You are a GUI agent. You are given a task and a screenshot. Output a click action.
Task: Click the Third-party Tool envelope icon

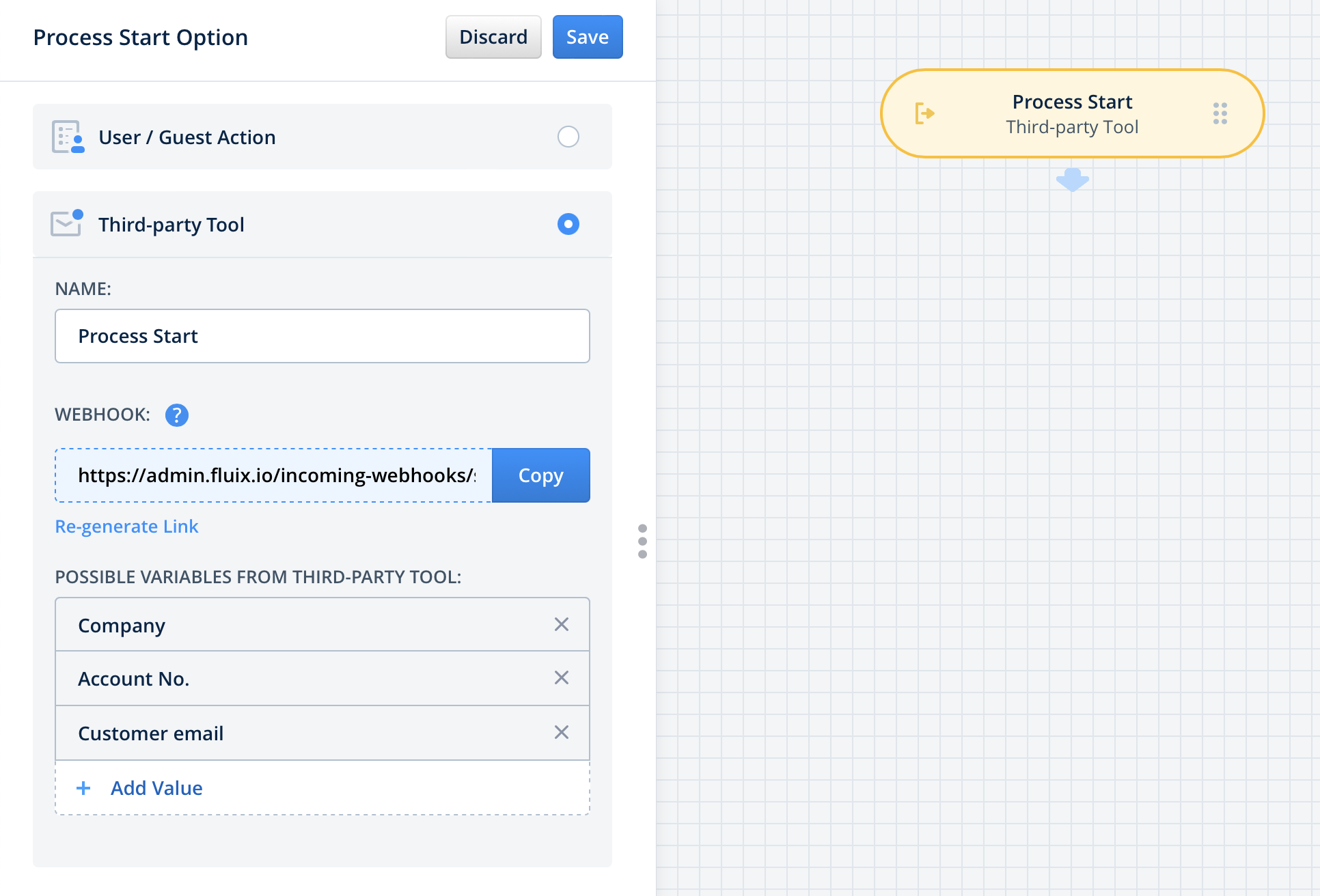click(67, 223)
